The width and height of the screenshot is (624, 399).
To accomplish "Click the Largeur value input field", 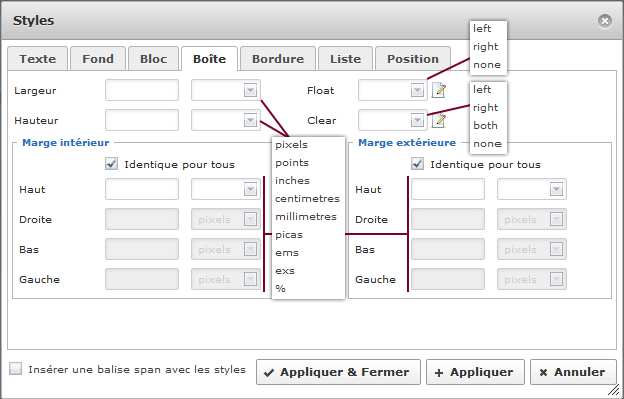I will 142,90.
